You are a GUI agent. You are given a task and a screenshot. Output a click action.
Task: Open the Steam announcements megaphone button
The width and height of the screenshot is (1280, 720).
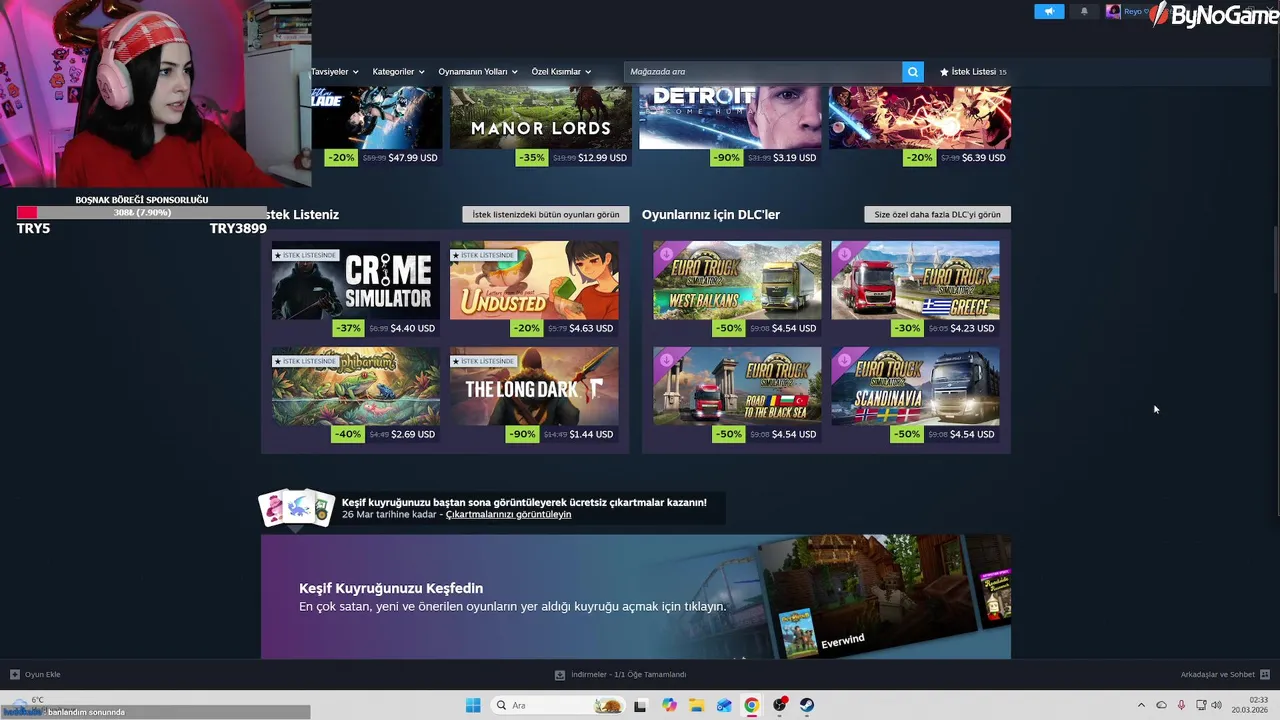(x=1049, y=12)
